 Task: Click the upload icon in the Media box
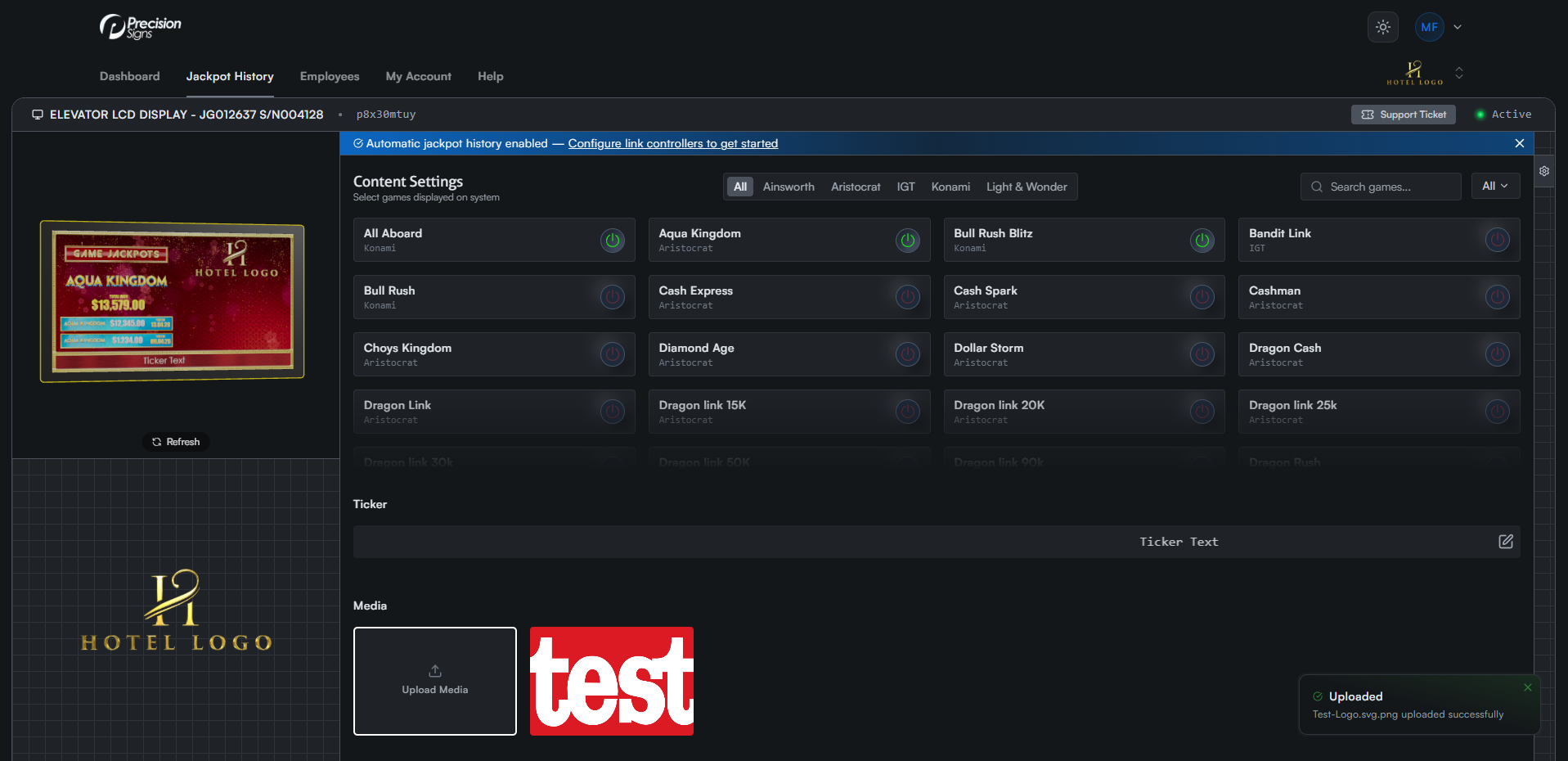[435, 671]
